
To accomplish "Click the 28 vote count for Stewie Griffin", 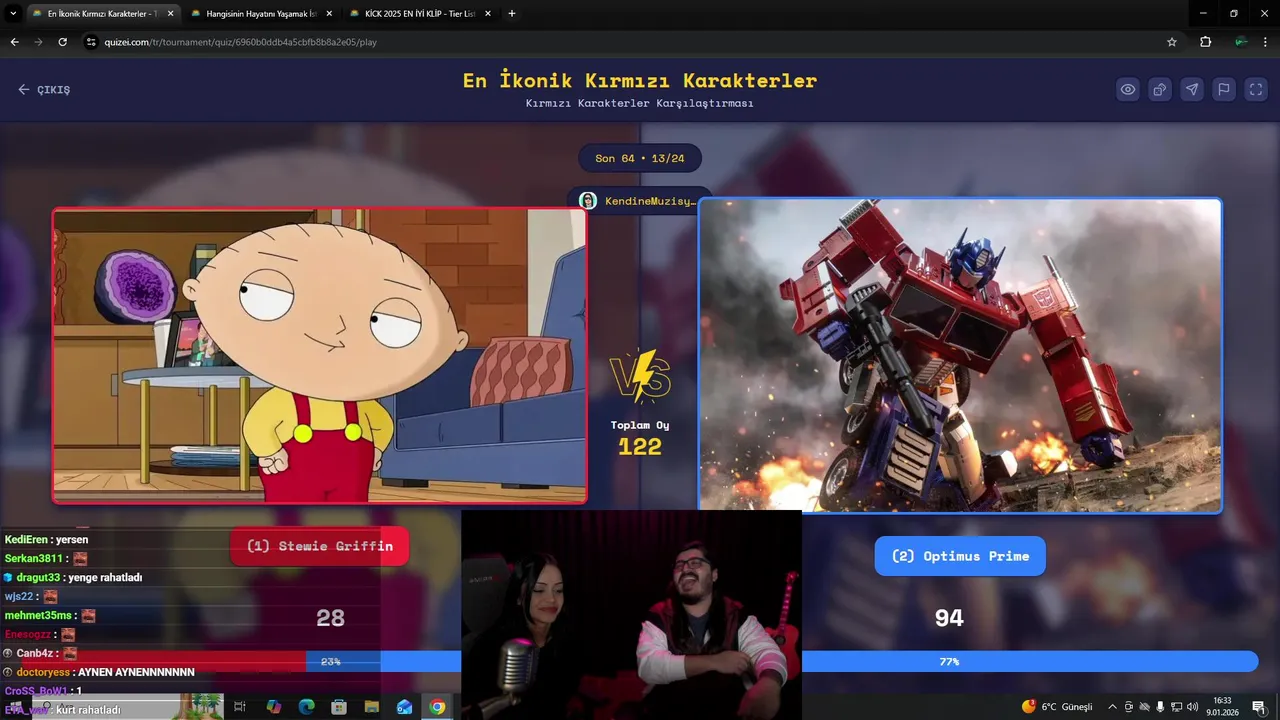I will (x=330, y=618).
